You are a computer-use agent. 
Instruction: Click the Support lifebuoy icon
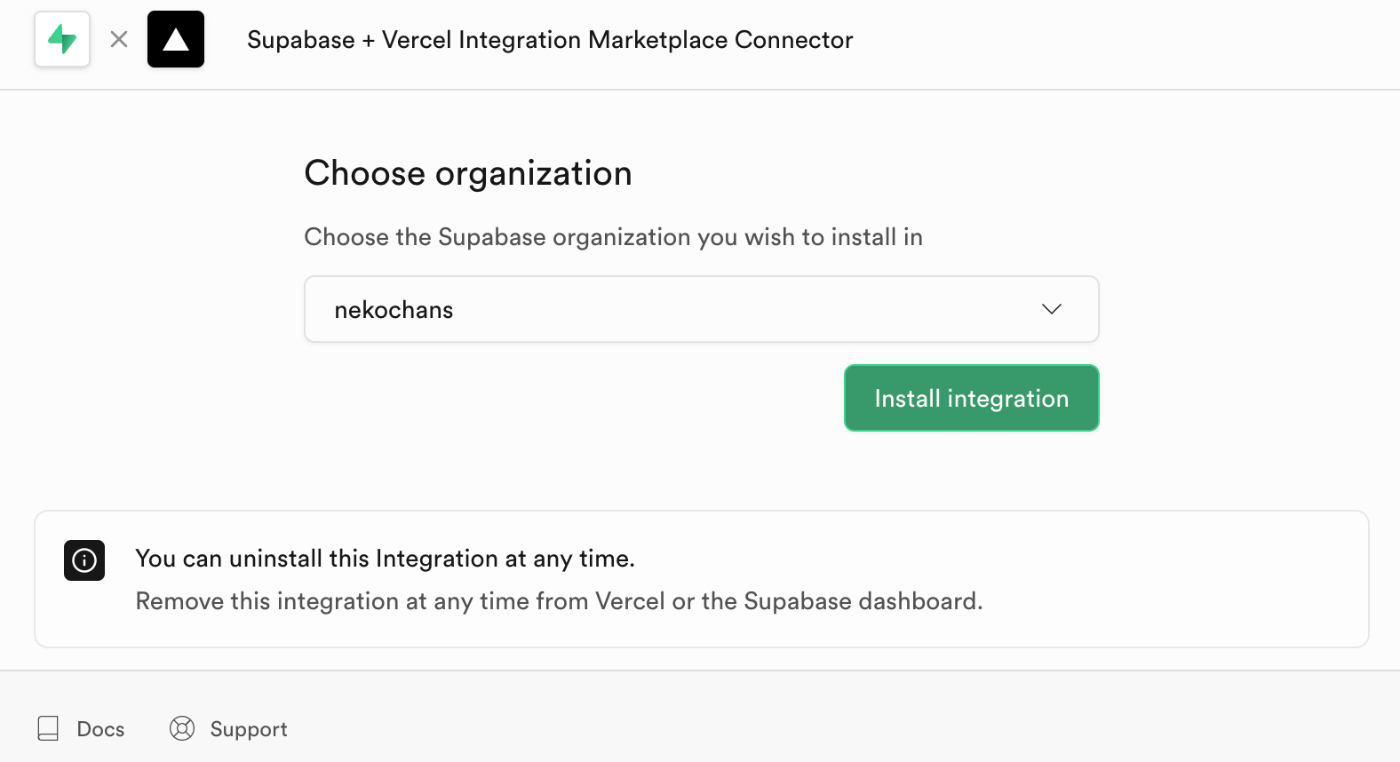pyautogui.click(x=182, y=729)
